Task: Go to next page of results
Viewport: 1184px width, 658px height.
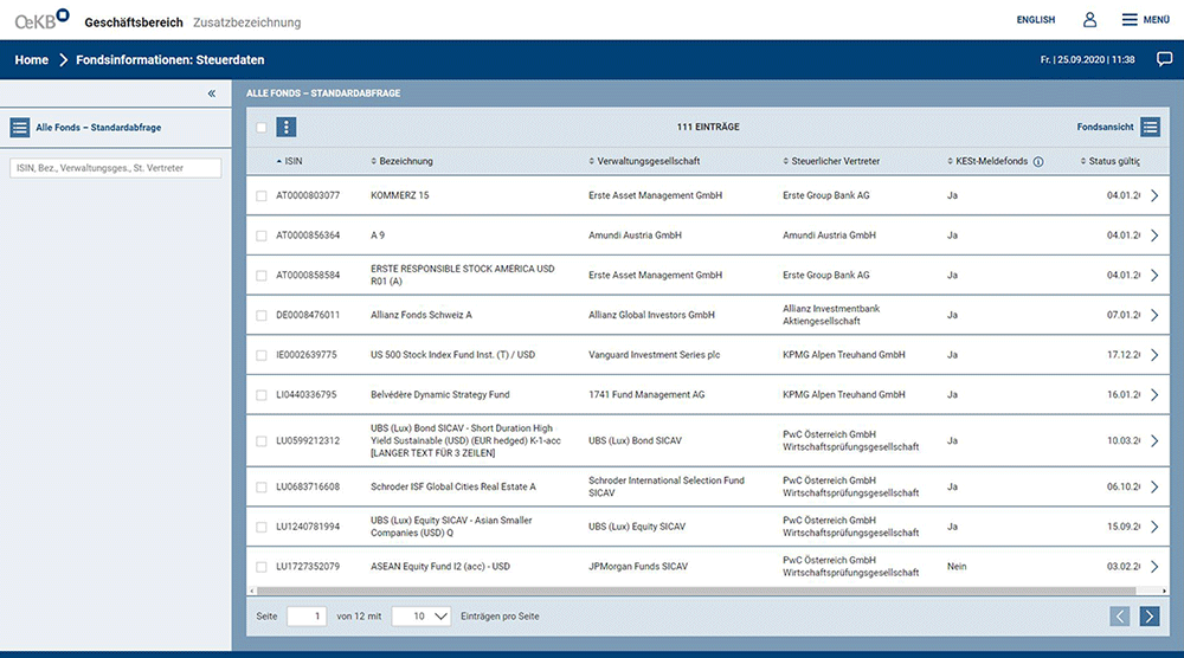Action: pos(1149,616)
